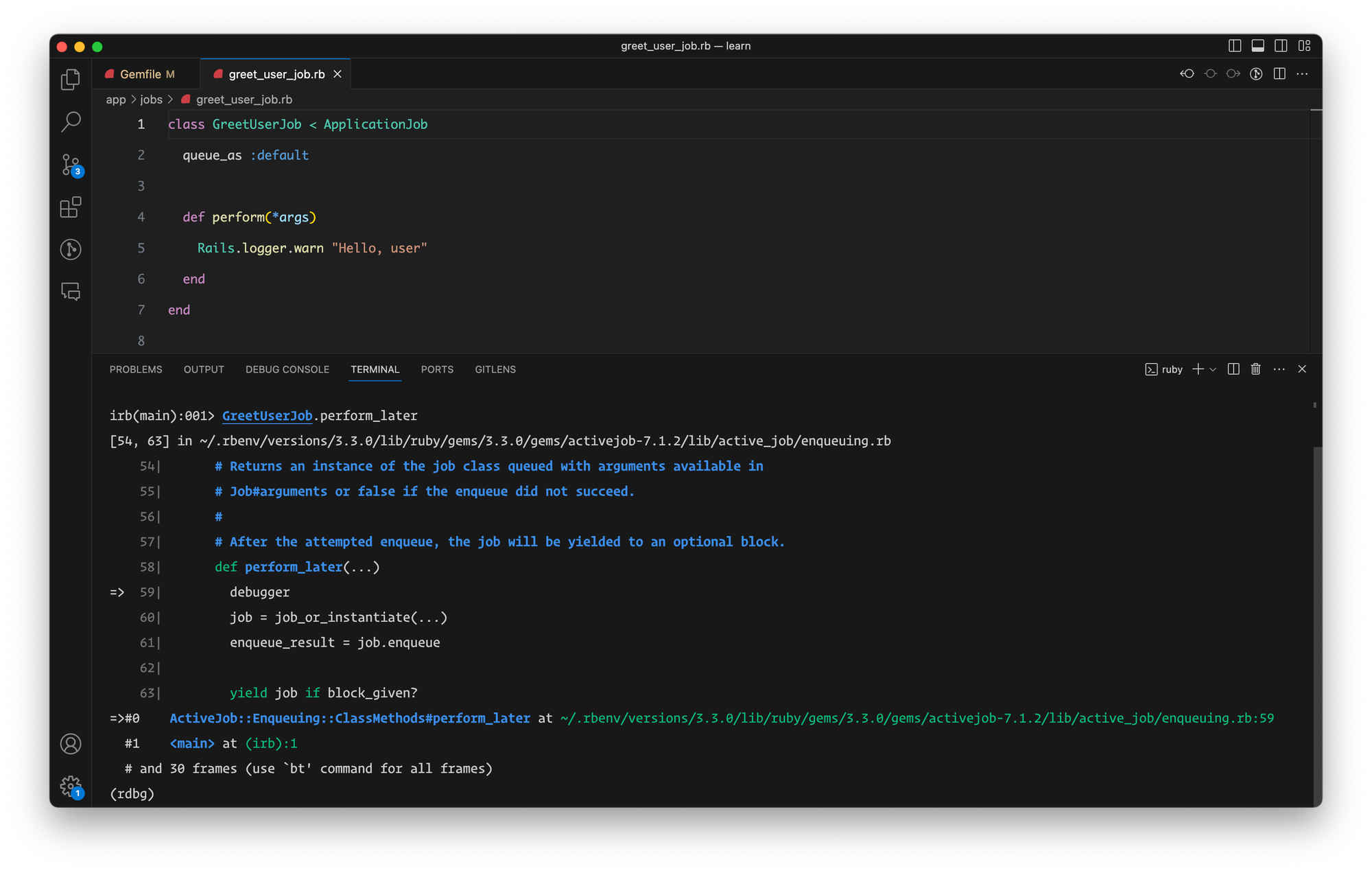Split the terminal
The width and height of the screenshot is (1372, 873).
pyautogui.click(x=1233, y=369)
